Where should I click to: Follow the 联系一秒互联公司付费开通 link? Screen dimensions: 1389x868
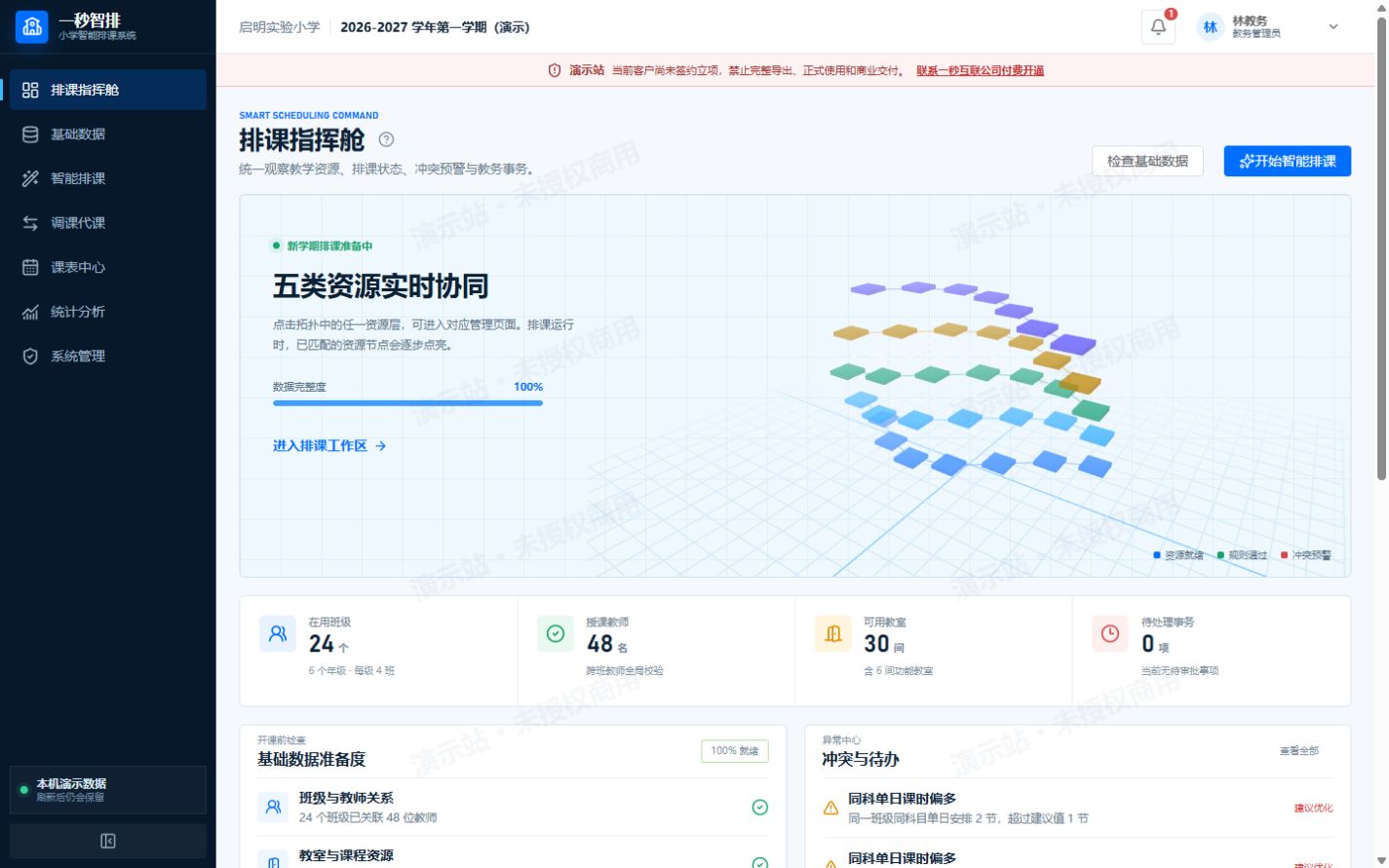pyautogui.click(x=980, y=70)
